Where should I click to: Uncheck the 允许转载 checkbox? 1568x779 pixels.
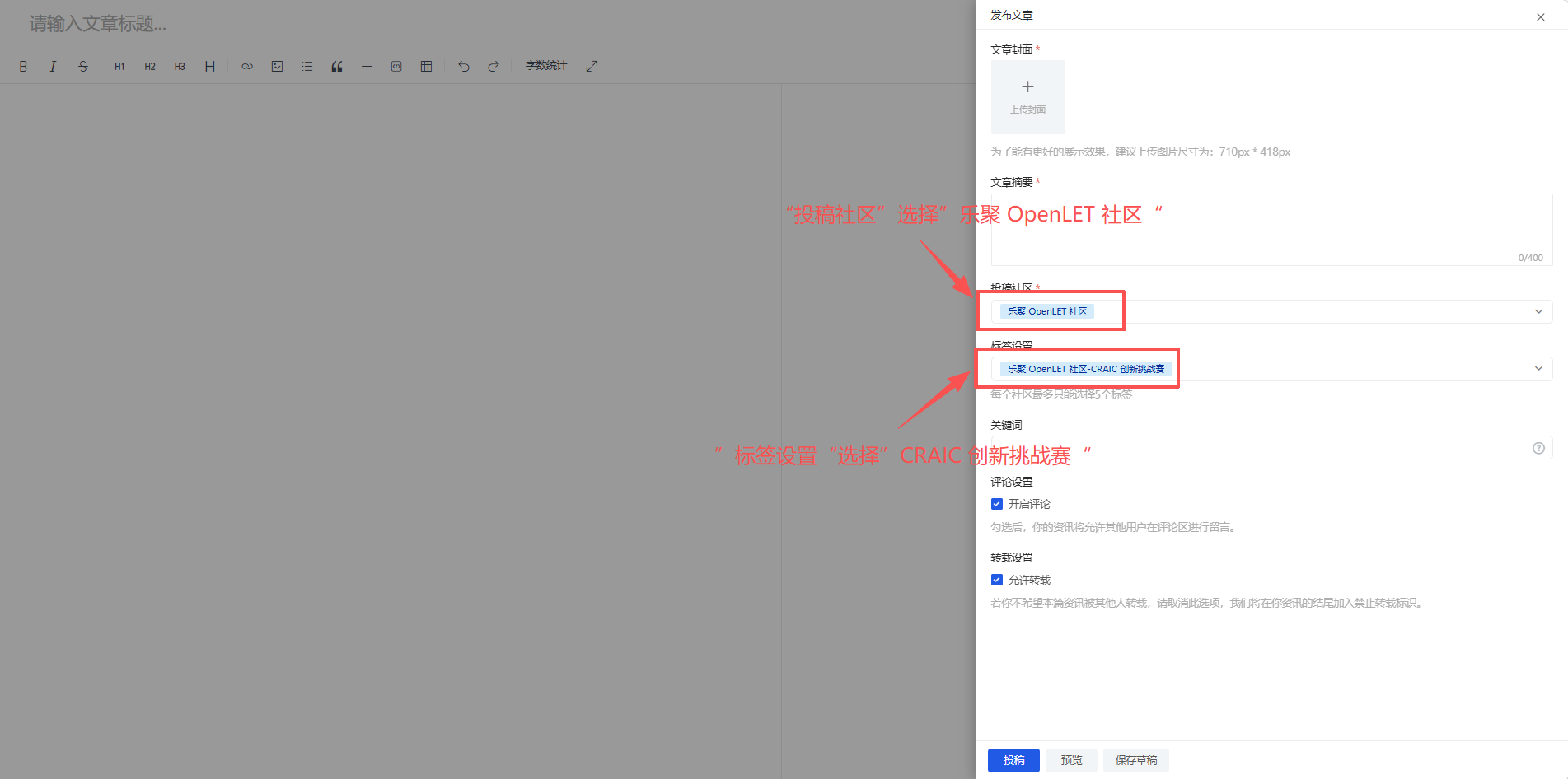pyautogui.click(x=997, y=580)
